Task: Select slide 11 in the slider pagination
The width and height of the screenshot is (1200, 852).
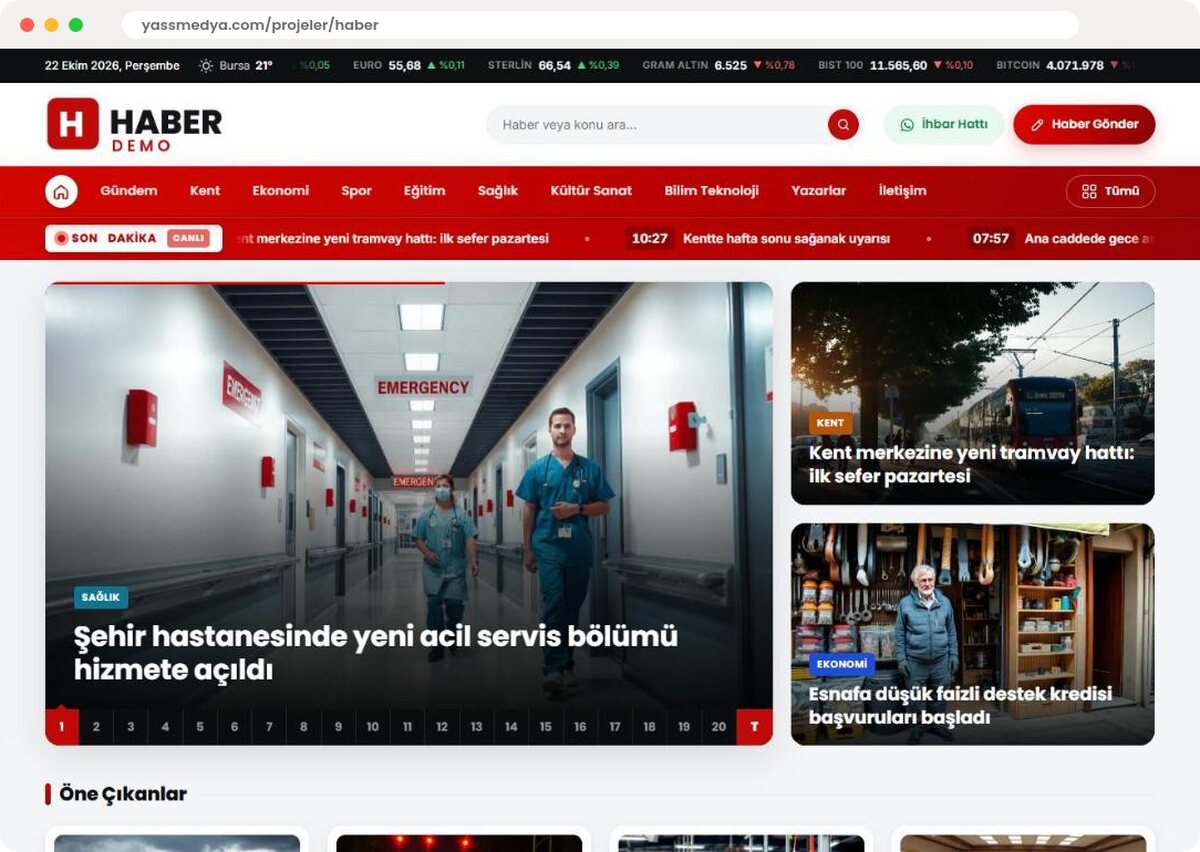Action: (407, 727)
